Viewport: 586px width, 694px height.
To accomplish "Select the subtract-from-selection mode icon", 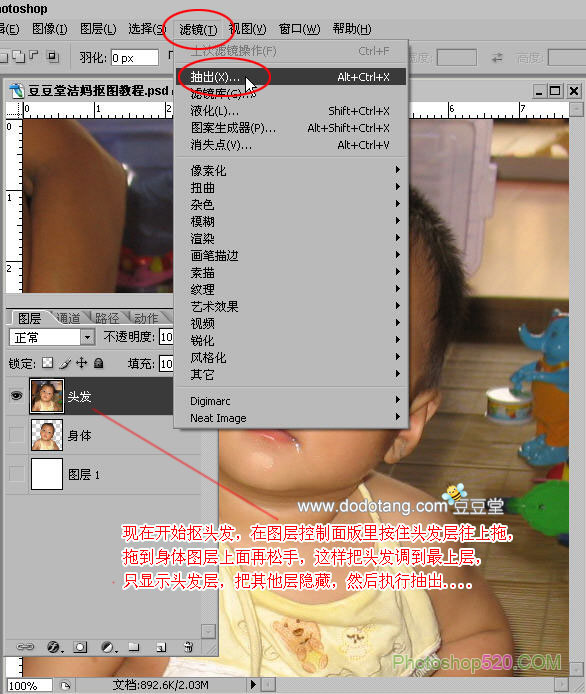I will (34, 56).
